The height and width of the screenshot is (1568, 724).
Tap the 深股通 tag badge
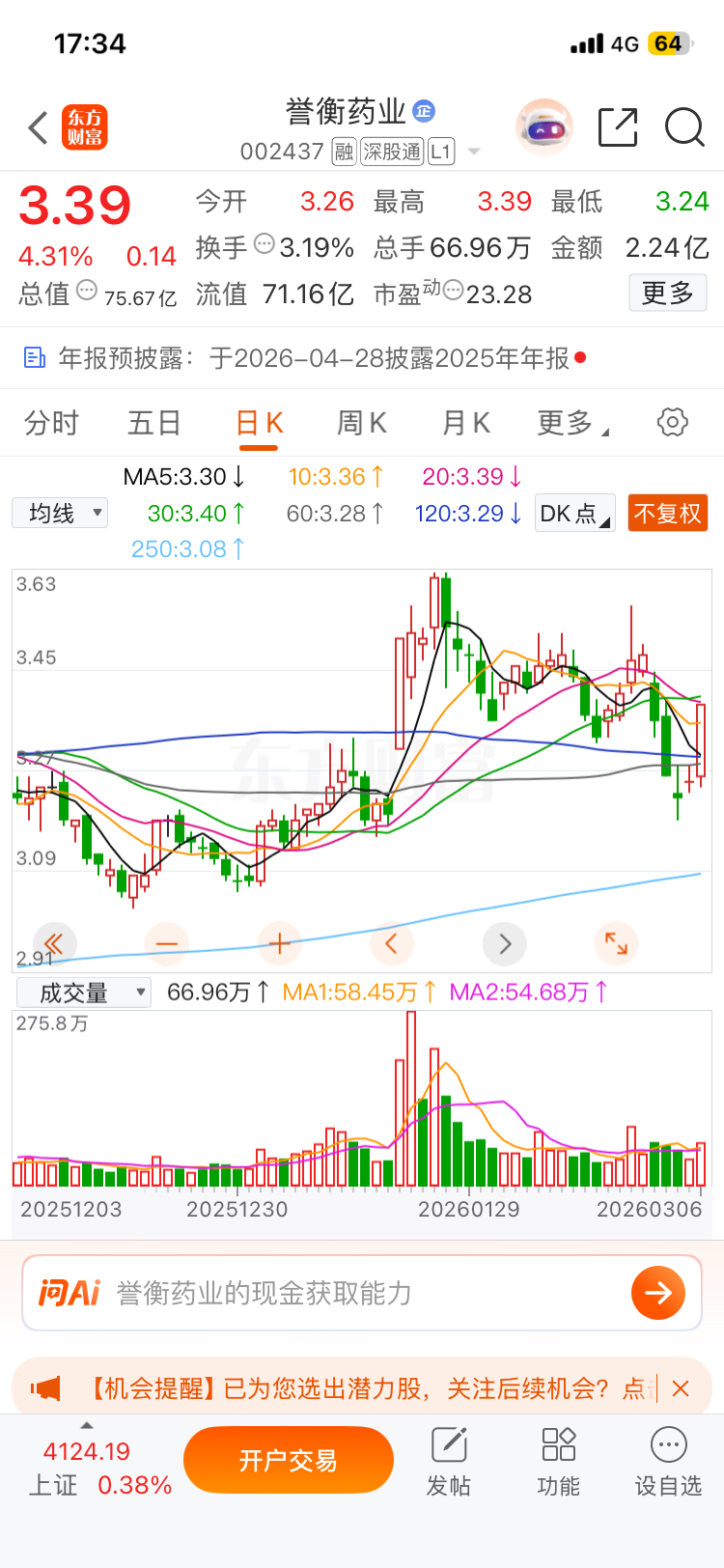(x=392, y=152)
